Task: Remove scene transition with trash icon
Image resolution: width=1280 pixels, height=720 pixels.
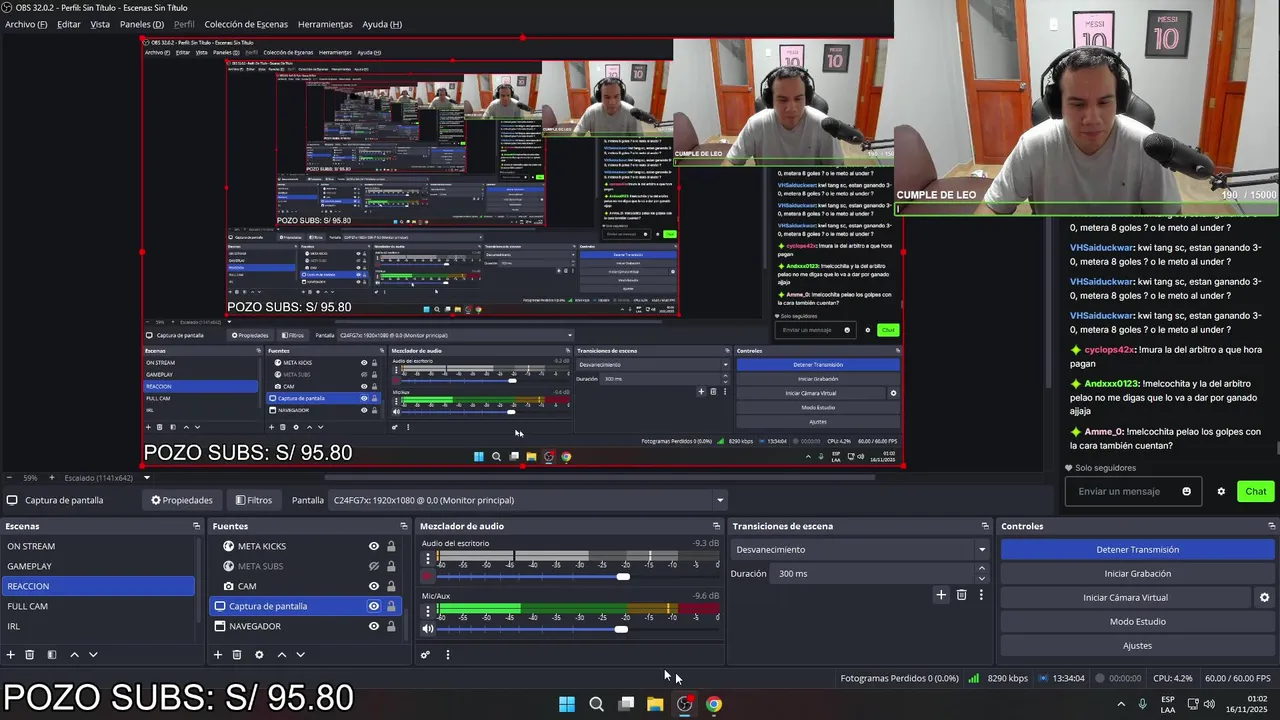Action: pyautogui.click(x=962, y=595)
